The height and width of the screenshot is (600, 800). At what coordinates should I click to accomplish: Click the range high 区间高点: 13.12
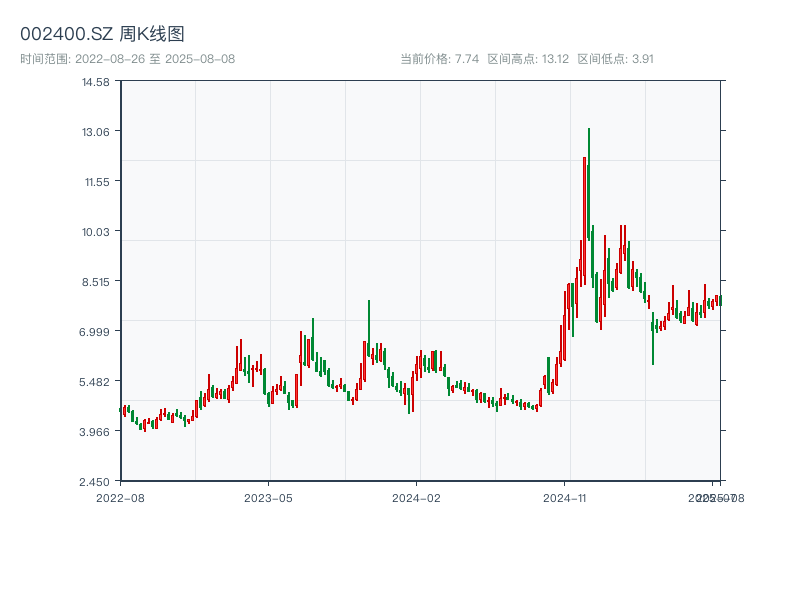click(528, 59)
